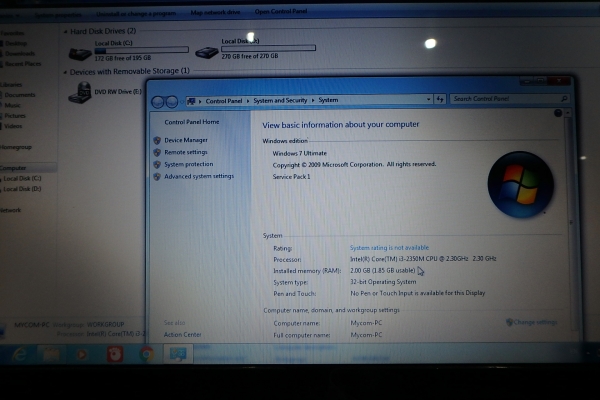Click Open Control Panel in the Explorer toolbar
600x400 pixels.
[x=281, y=11]
